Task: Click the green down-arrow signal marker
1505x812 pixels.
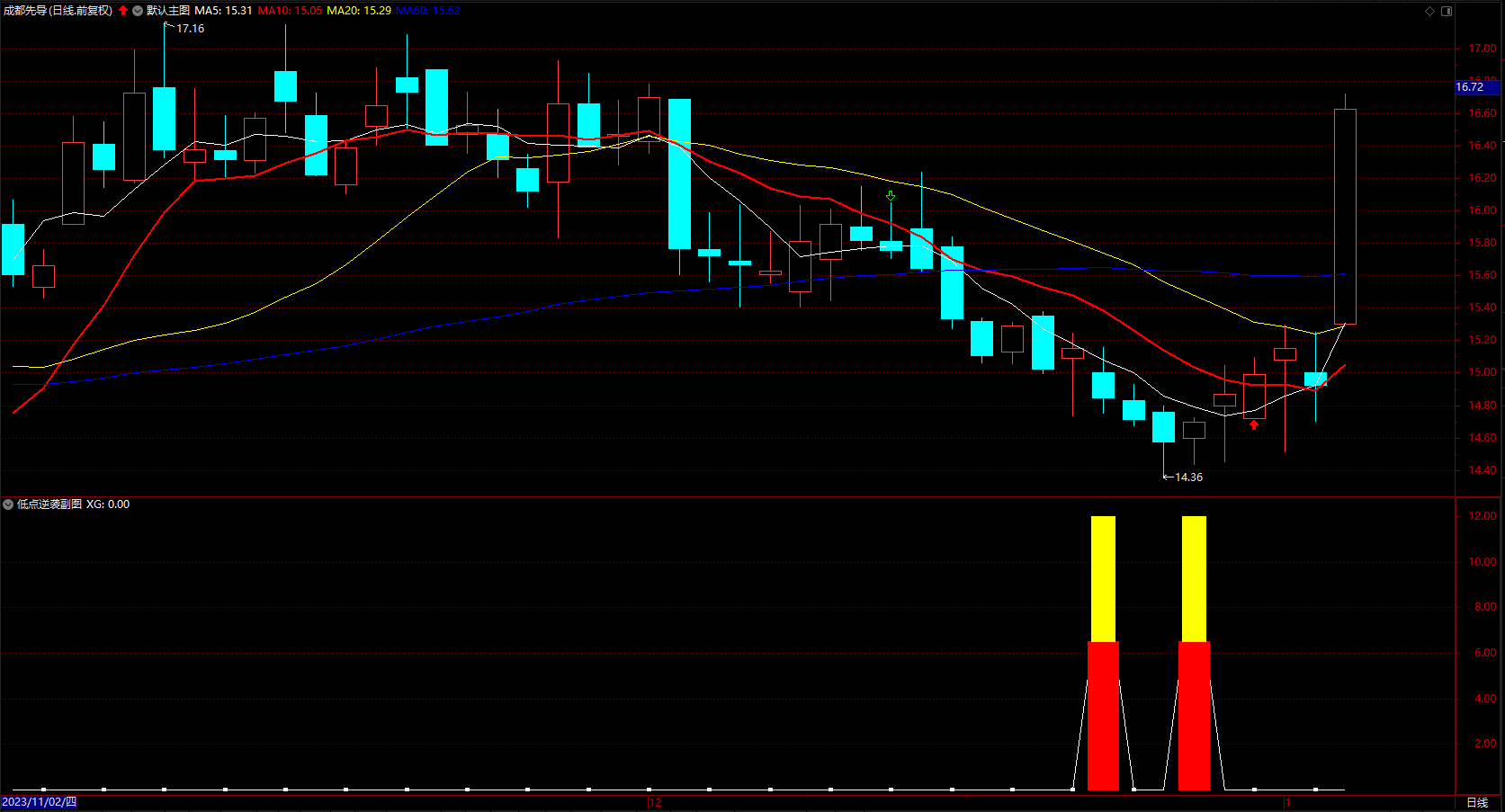Action: (891, 195)
